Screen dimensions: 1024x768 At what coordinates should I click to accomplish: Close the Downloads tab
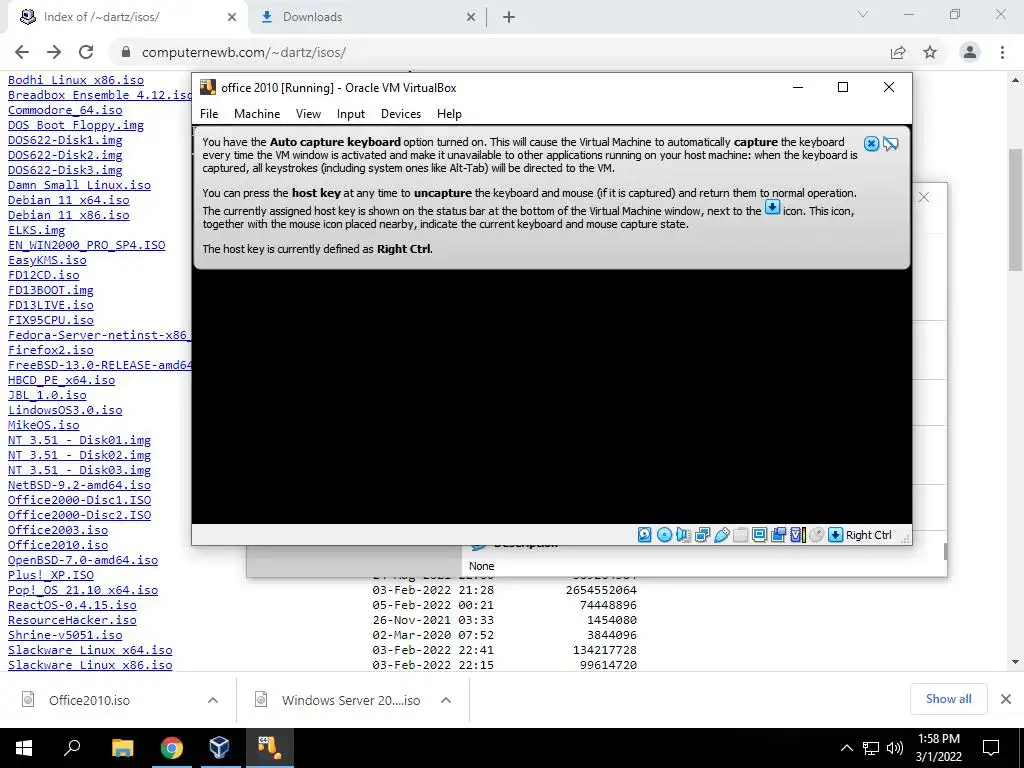(471, 18)
